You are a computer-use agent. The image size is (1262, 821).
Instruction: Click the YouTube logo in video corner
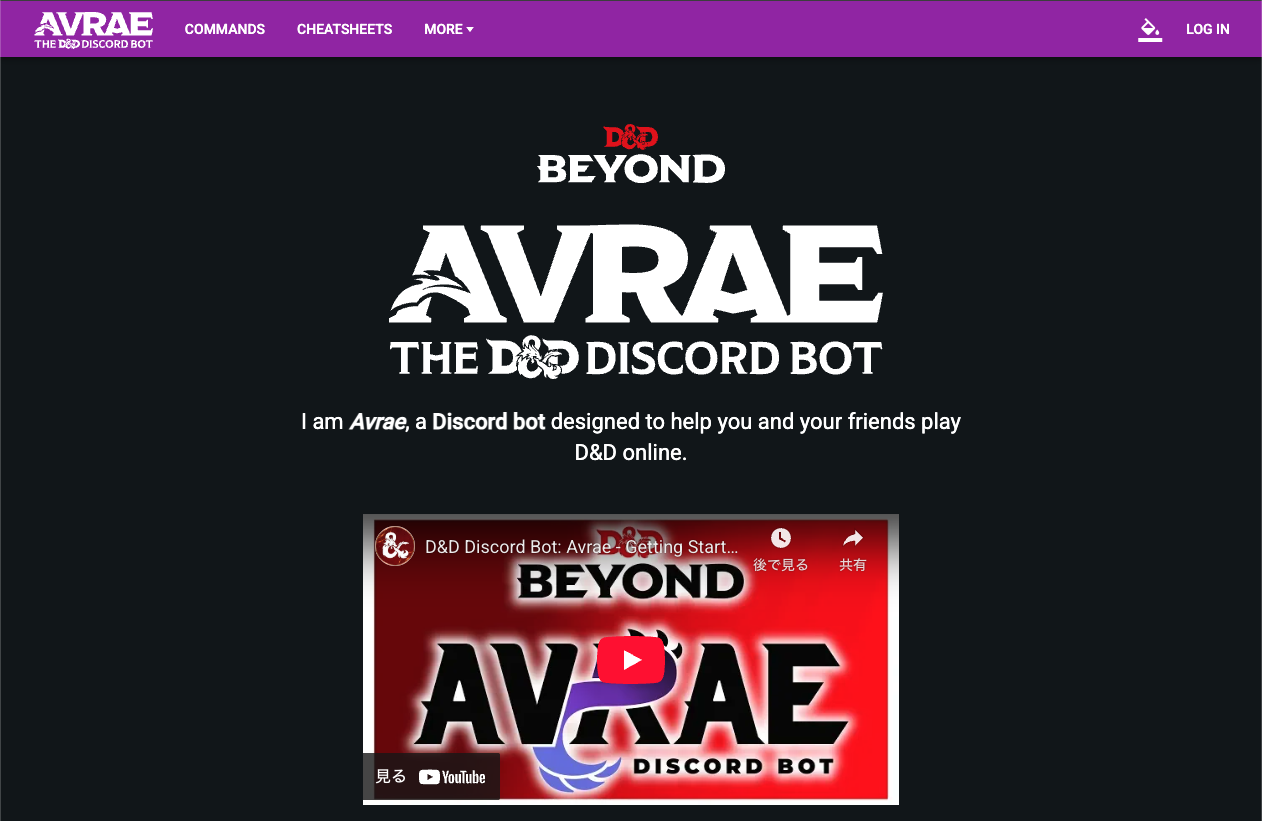pyautogui.click(x=452, y=777)
